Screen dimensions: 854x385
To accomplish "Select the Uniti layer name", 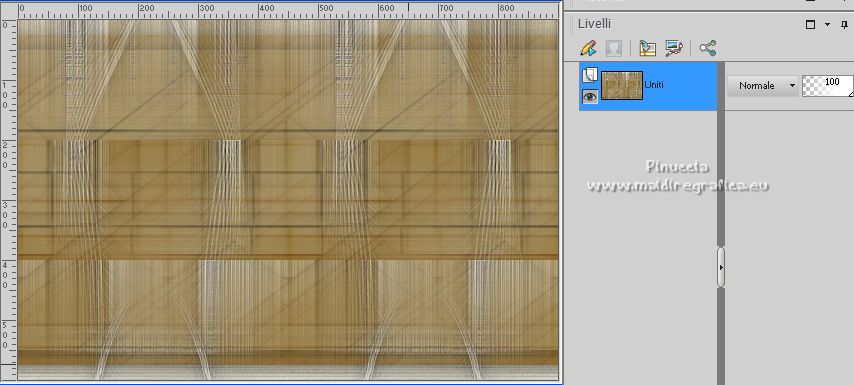I will [654, 85].
